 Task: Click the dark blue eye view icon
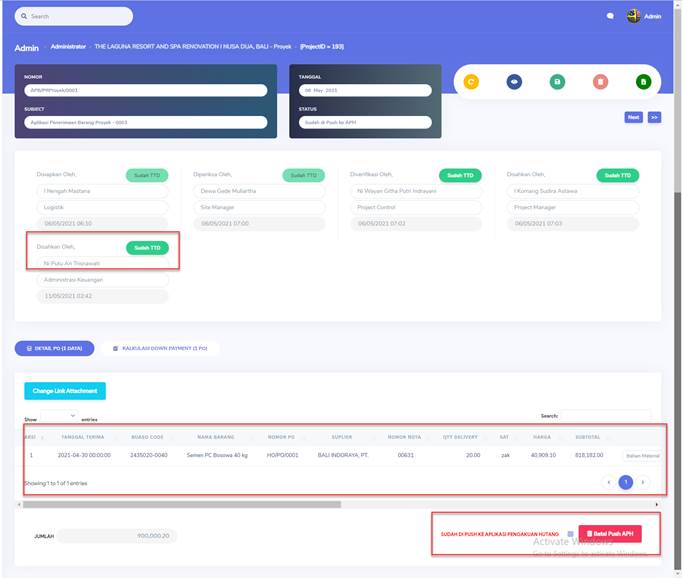[514, 82]
